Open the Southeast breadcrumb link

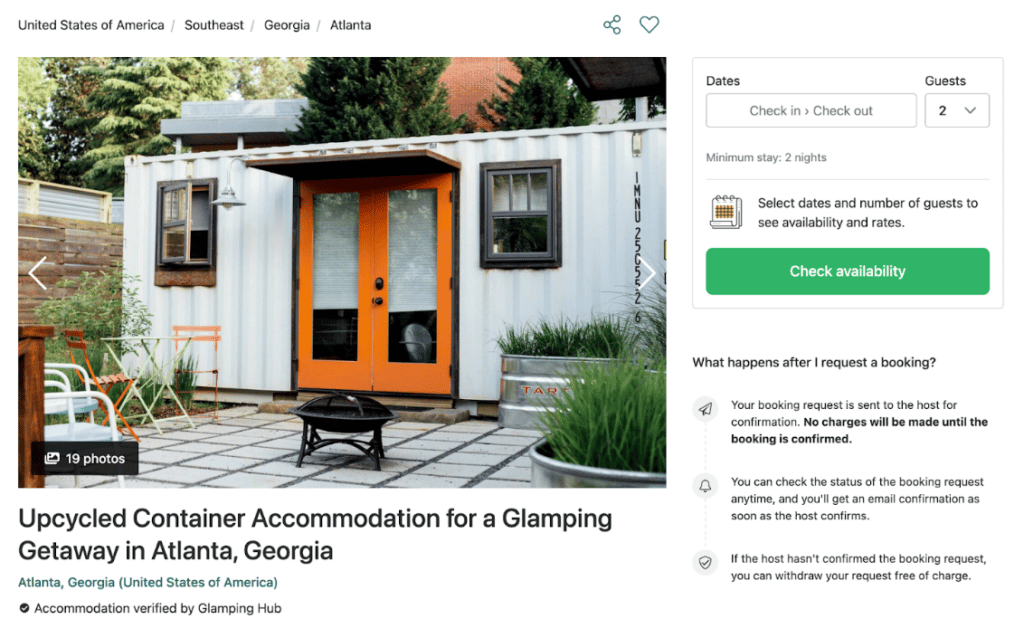214,25
